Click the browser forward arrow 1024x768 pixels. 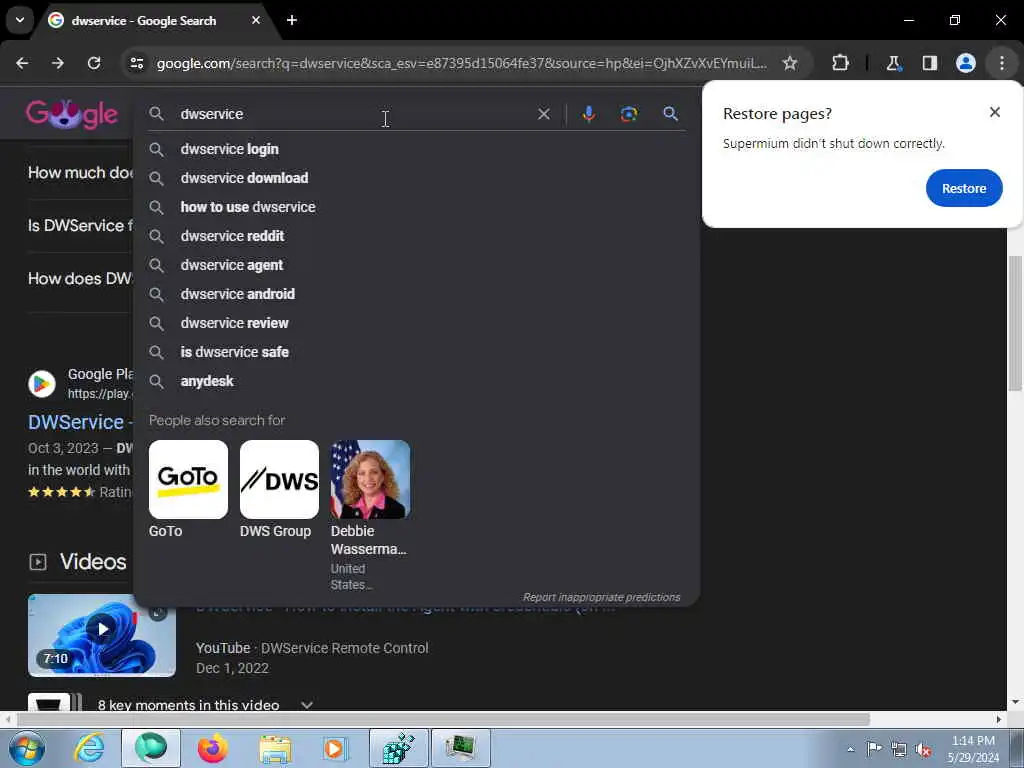58,63
